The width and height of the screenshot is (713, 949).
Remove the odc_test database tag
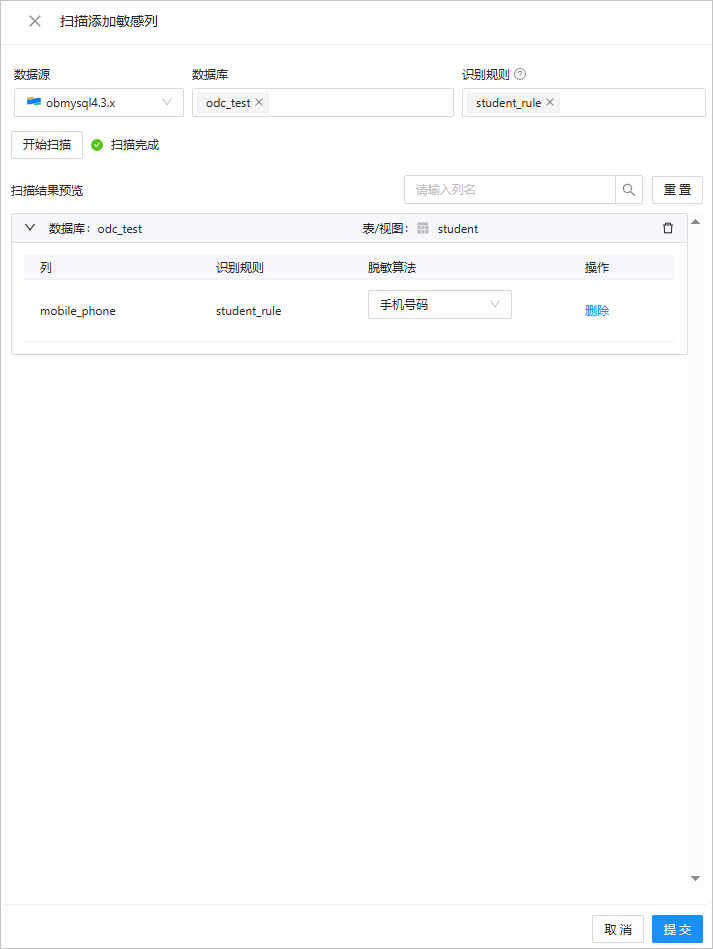pos(259,102)
